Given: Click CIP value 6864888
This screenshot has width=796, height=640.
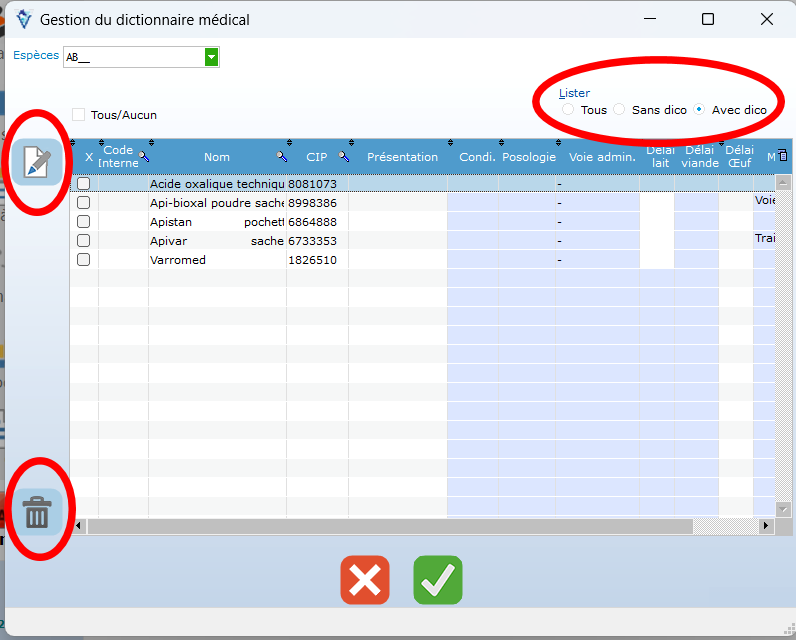Looking at the screenshot, I should click(x=312, y=222).
